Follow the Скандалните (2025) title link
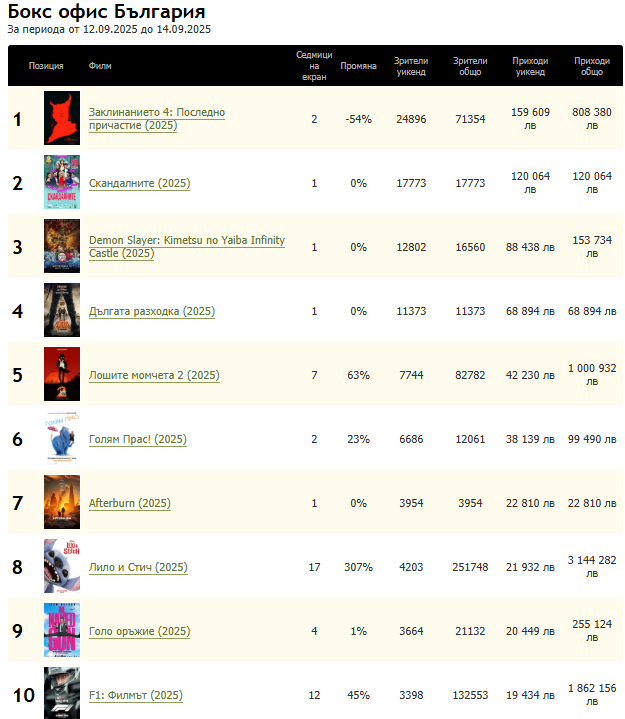Image resolution: width=625 pixels, height=719 pixels. pos(139,184)
